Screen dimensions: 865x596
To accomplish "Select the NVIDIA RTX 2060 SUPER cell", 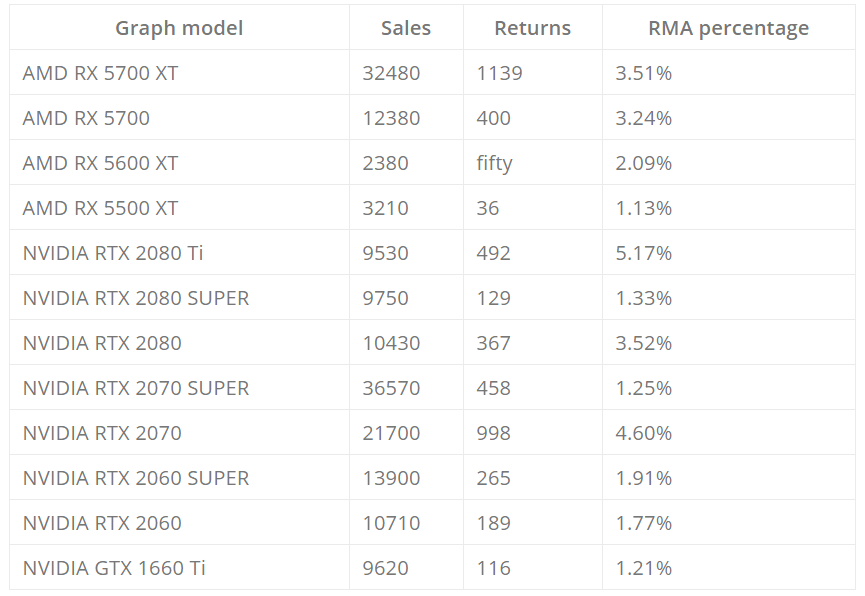I will click(136, 478).
